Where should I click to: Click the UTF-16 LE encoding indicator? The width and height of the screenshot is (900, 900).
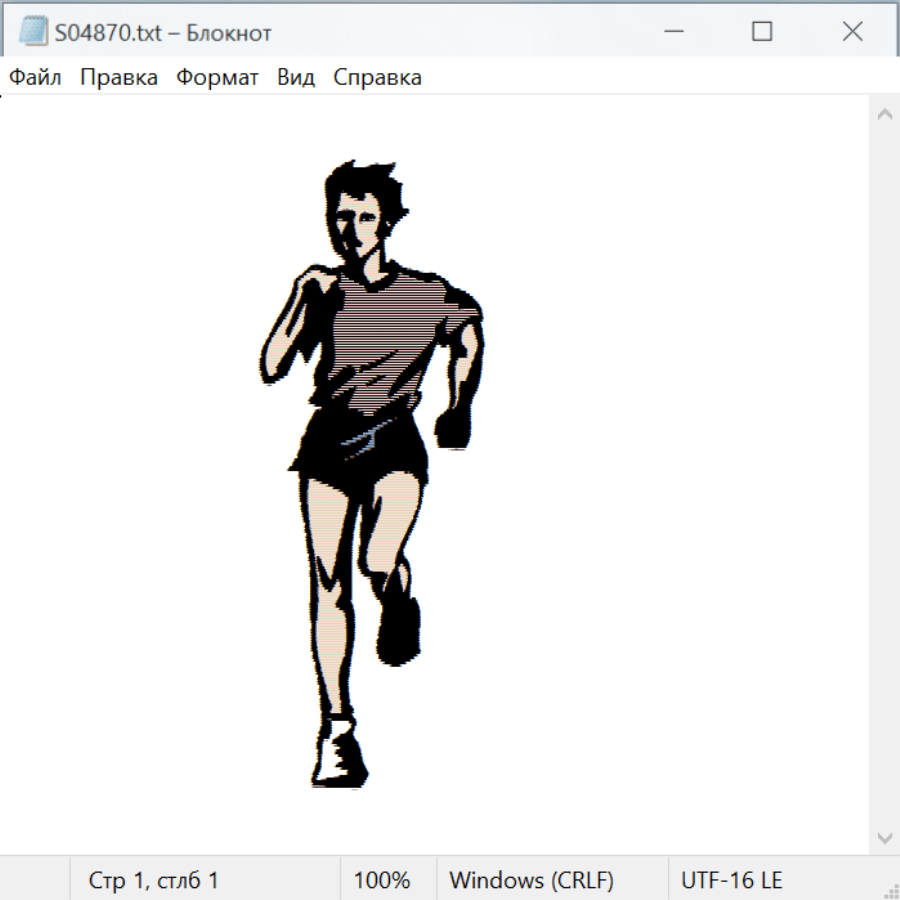click(x=732, y=881)
